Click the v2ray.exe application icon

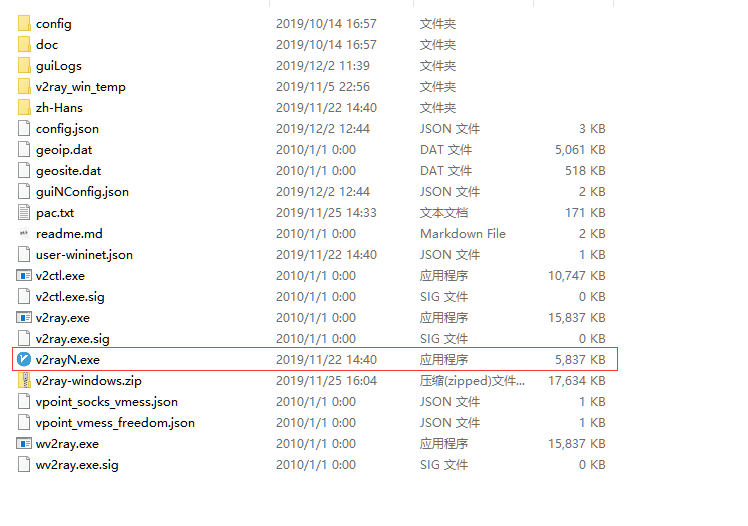(25, 317)
